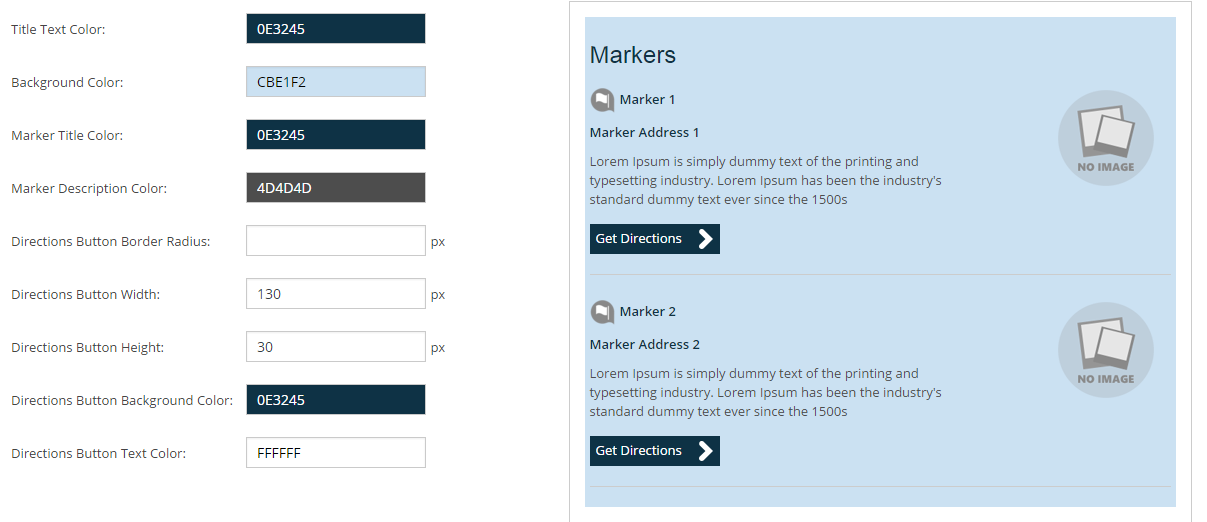This screenshot has width=1207, height=522.
Task: Click the Marker 1 title text
Action: (x=647, y=100)
